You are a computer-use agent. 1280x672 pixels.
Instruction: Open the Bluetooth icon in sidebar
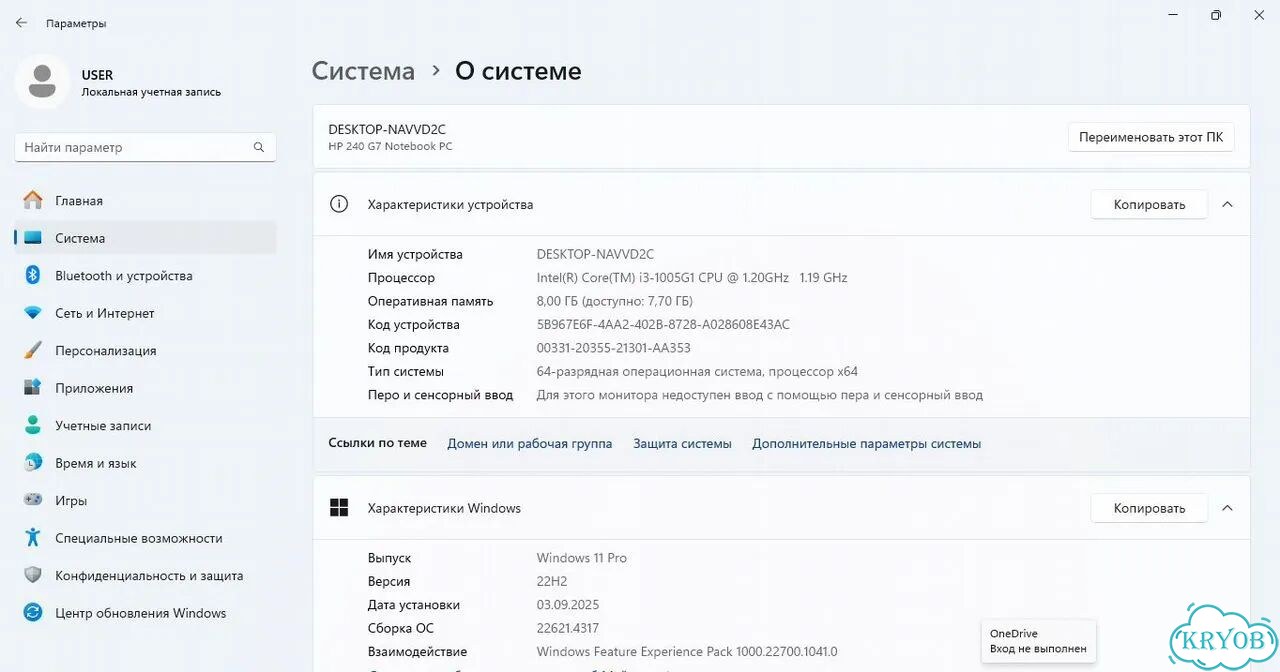coord(33,275)
